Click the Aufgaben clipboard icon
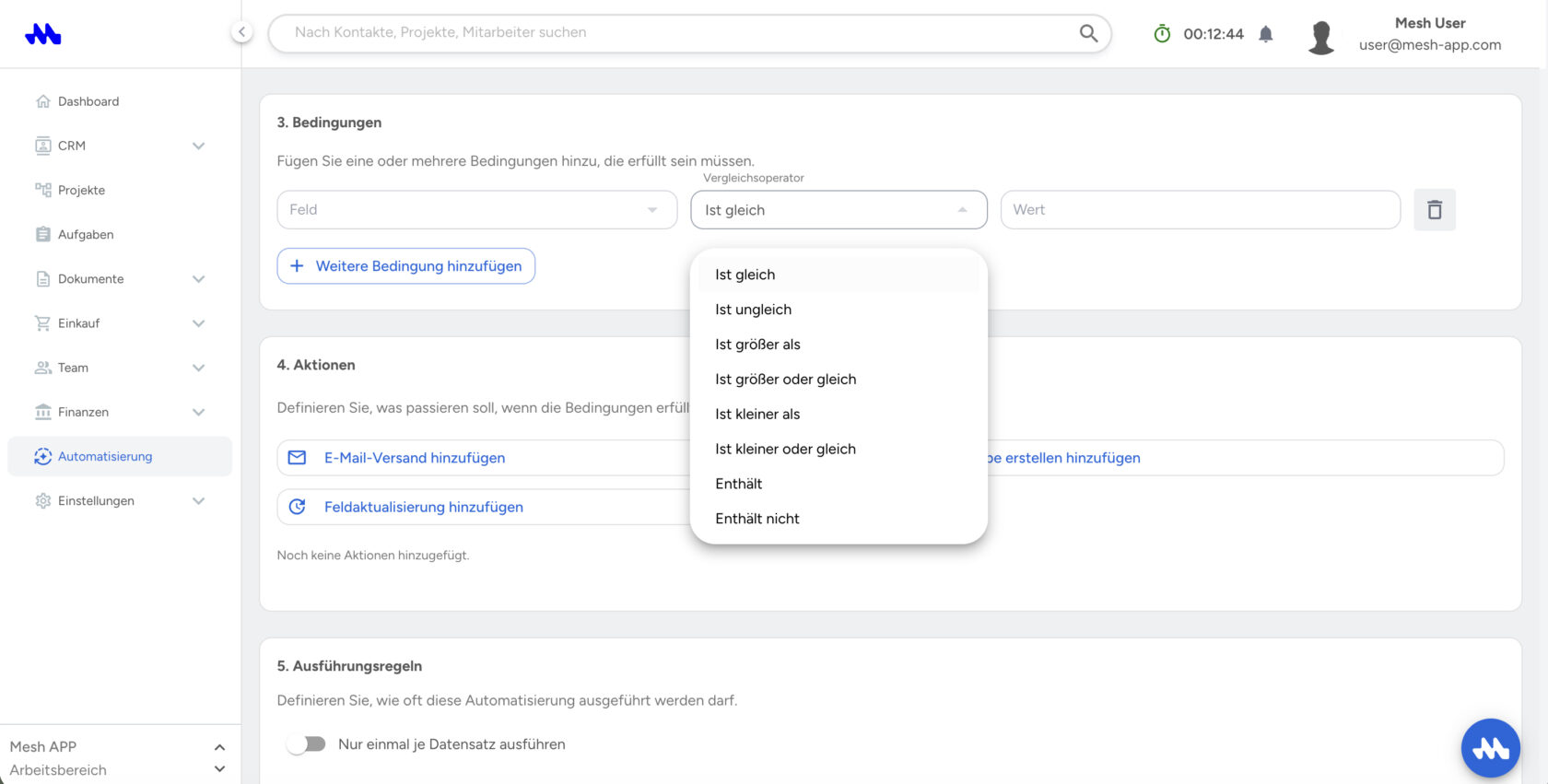This screenshot has height=784, width=1548. pyautogui.click(x=42, y=234)
